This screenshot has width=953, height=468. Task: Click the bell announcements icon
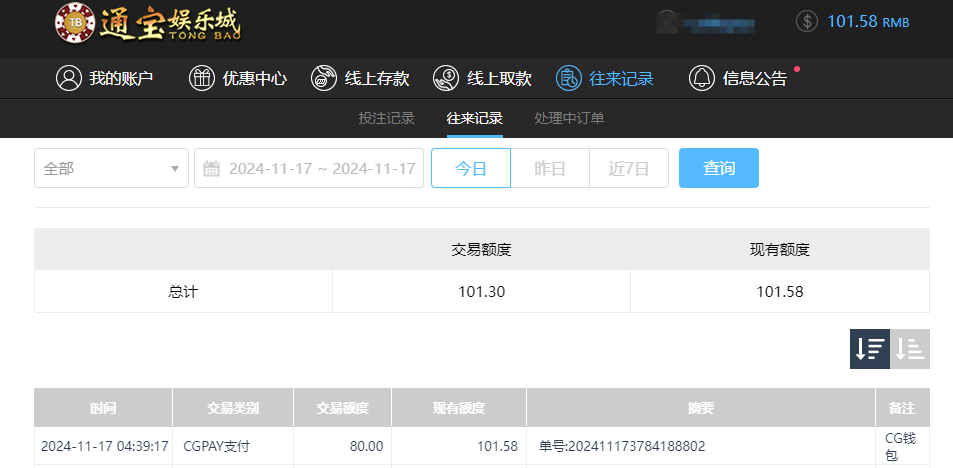point(702,78)
